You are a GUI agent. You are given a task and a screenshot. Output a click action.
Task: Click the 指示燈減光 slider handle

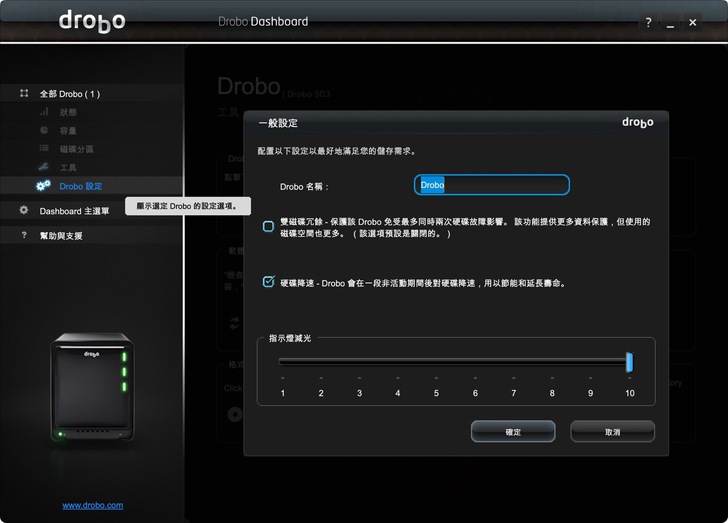coord(629,361)
